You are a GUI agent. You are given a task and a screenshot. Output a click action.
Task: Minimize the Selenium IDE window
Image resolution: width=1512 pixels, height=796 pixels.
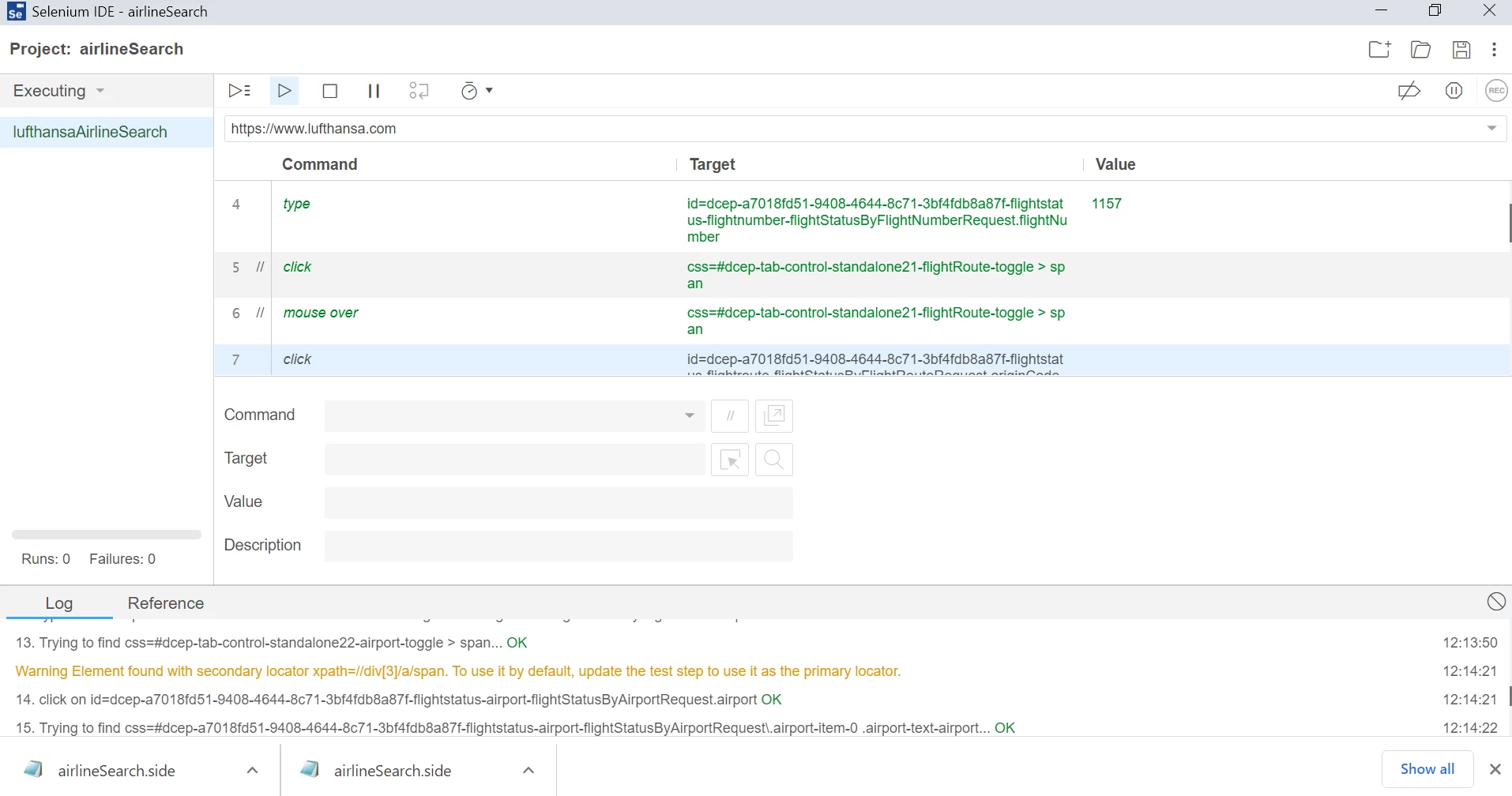pyautogui.click(x=1382, y=11)
